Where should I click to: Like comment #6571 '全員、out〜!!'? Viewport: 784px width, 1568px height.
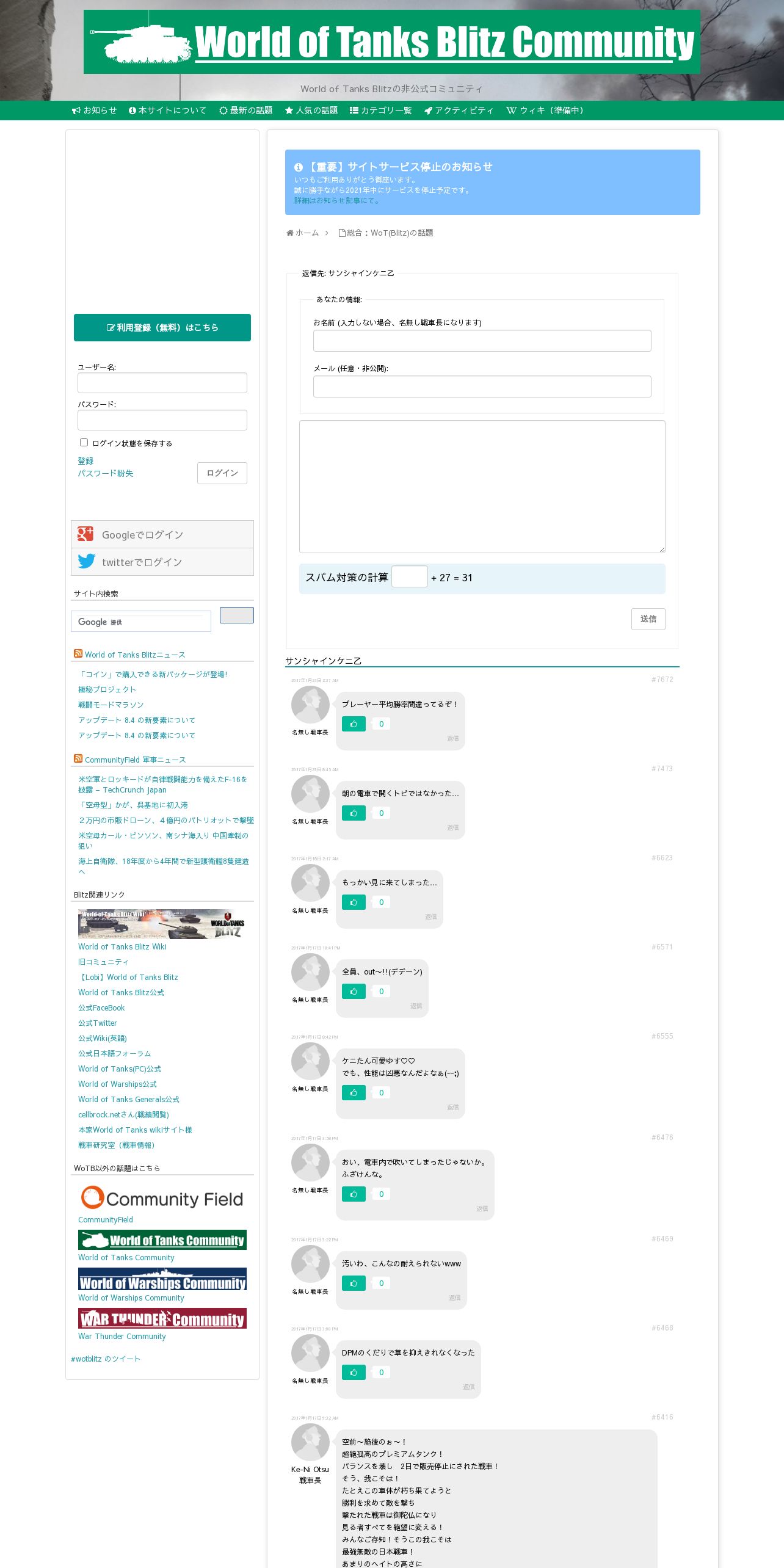tap(354, 992)
